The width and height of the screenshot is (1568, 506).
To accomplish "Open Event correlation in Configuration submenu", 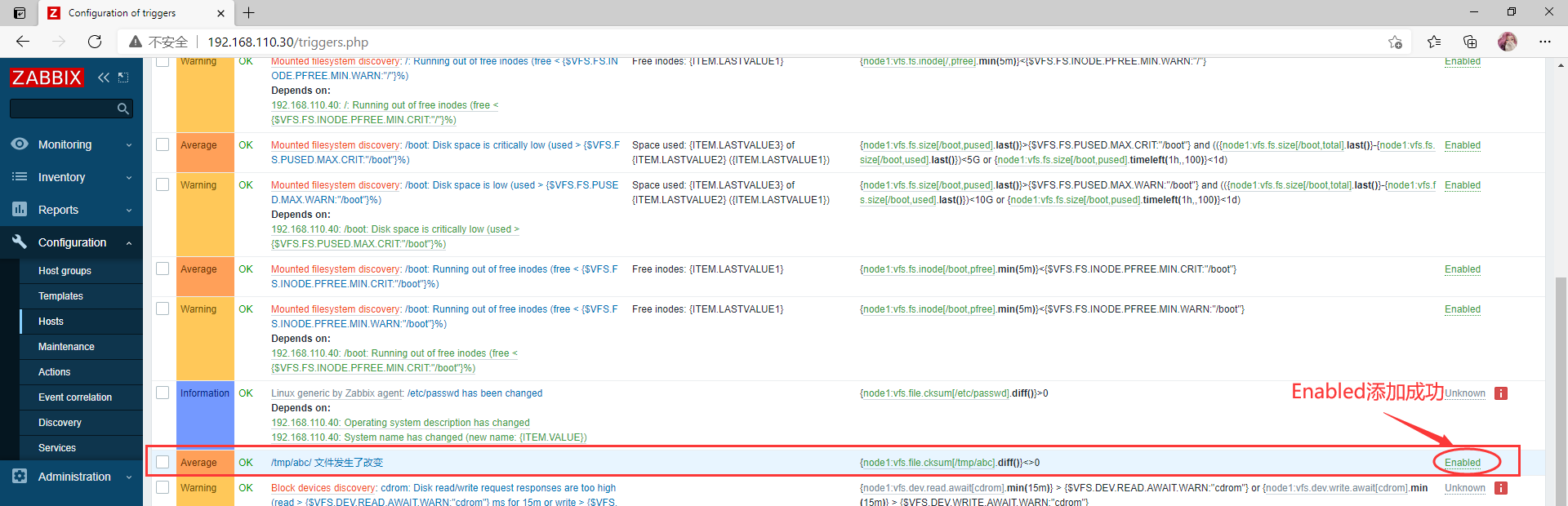I will (75, 397).
